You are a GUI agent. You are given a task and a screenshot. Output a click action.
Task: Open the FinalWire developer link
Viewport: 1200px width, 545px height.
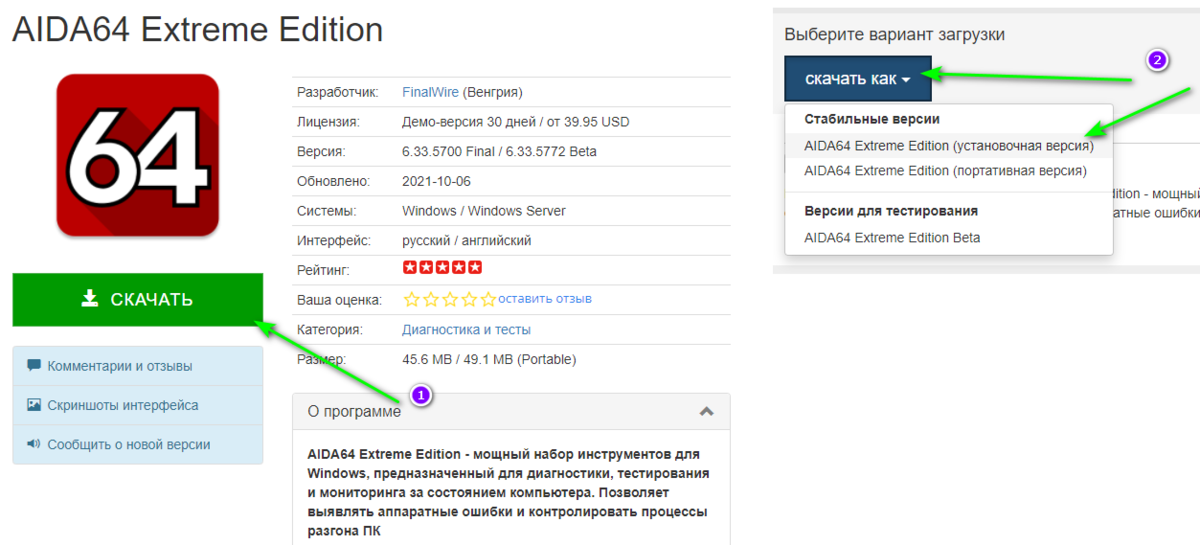click(x=430, y=92)
